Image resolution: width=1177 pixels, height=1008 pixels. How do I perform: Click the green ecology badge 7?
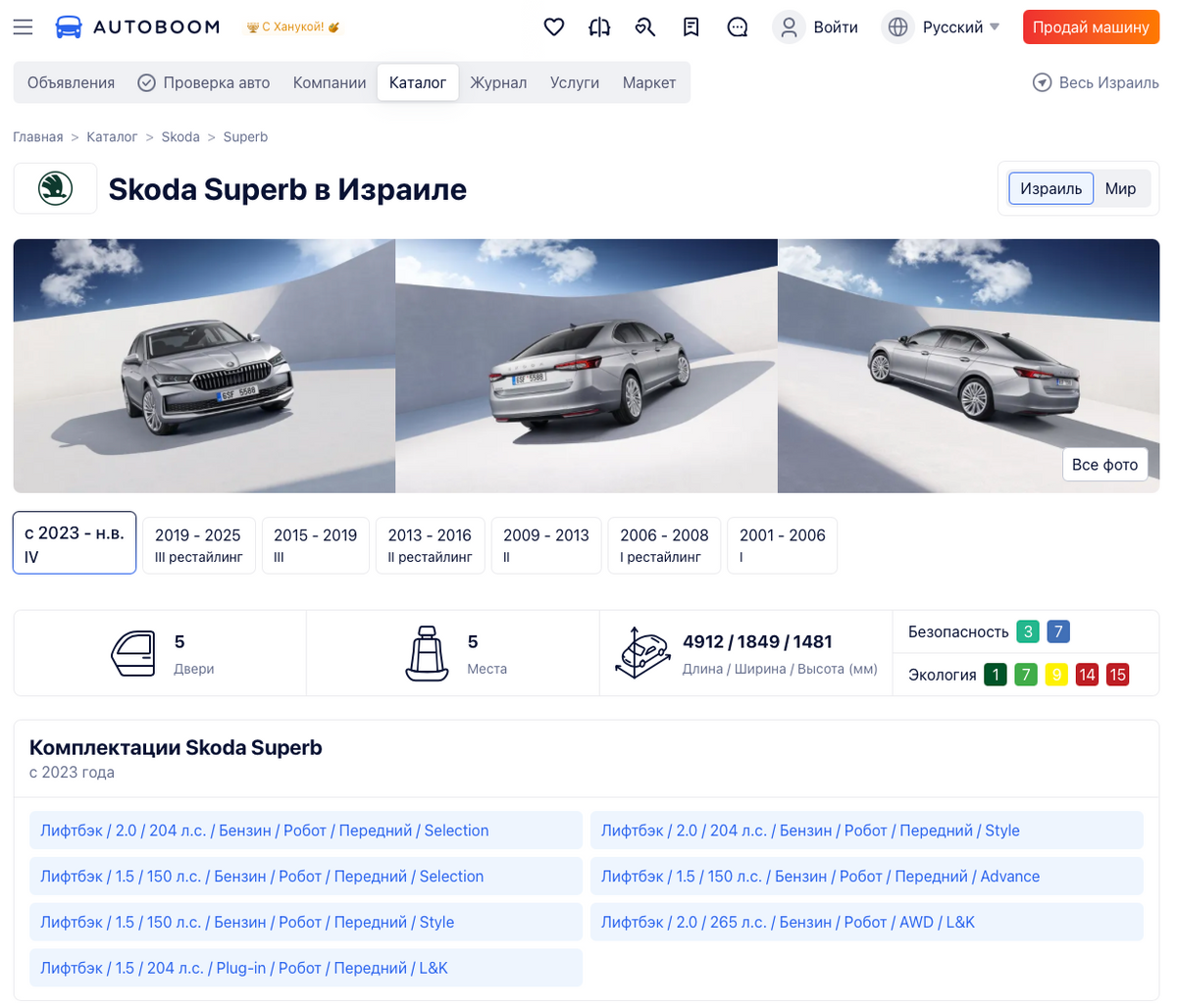click(1026, 675)
